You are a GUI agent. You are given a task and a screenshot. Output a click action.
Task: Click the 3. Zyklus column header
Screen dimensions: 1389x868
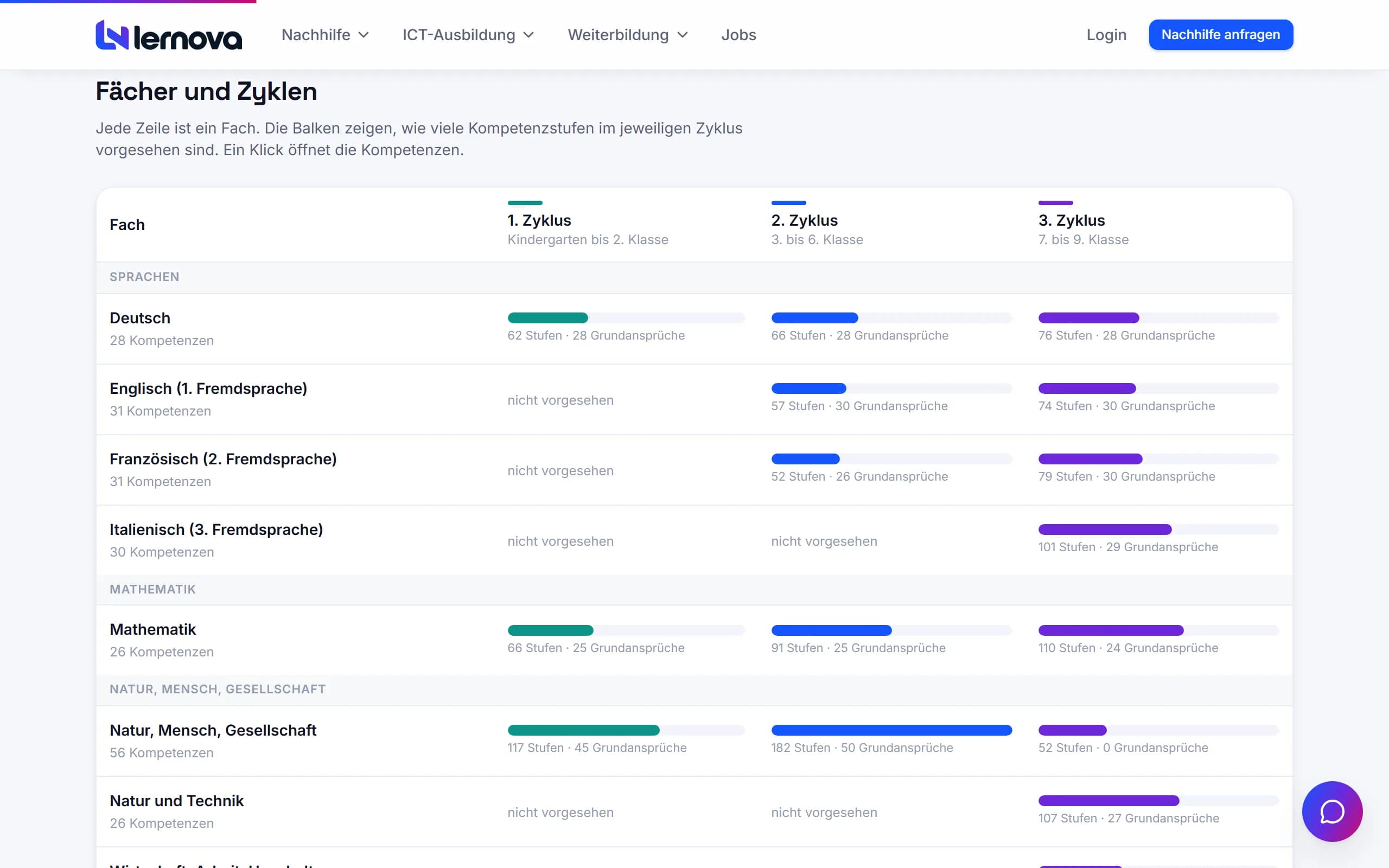tap(1084, 225)
